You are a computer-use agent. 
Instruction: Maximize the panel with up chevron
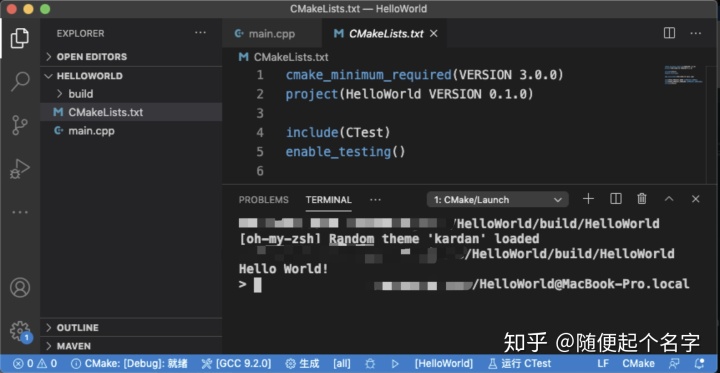(669, 199)
